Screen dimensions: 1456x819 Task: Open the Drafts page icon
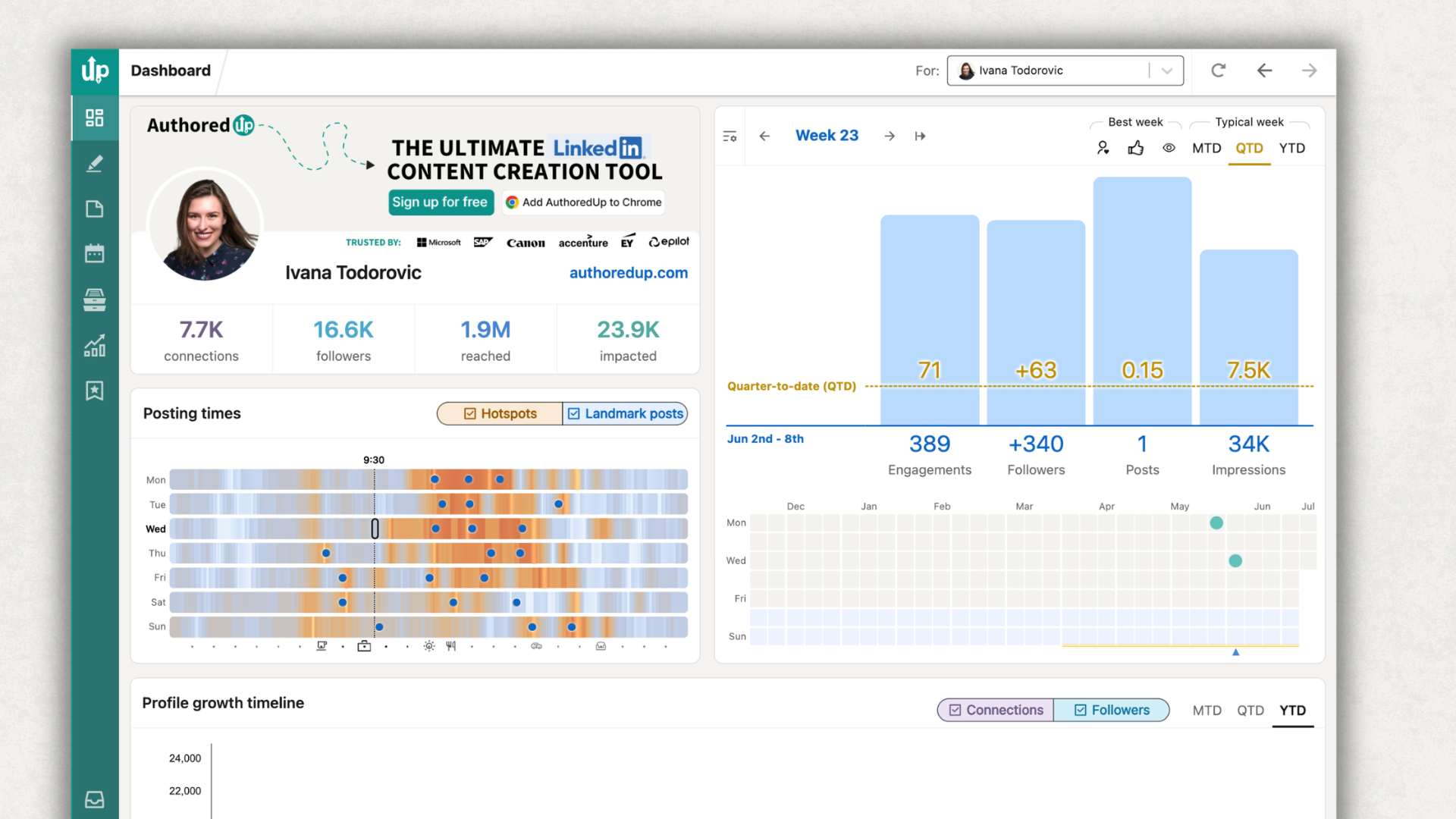[x=95, y=209]
